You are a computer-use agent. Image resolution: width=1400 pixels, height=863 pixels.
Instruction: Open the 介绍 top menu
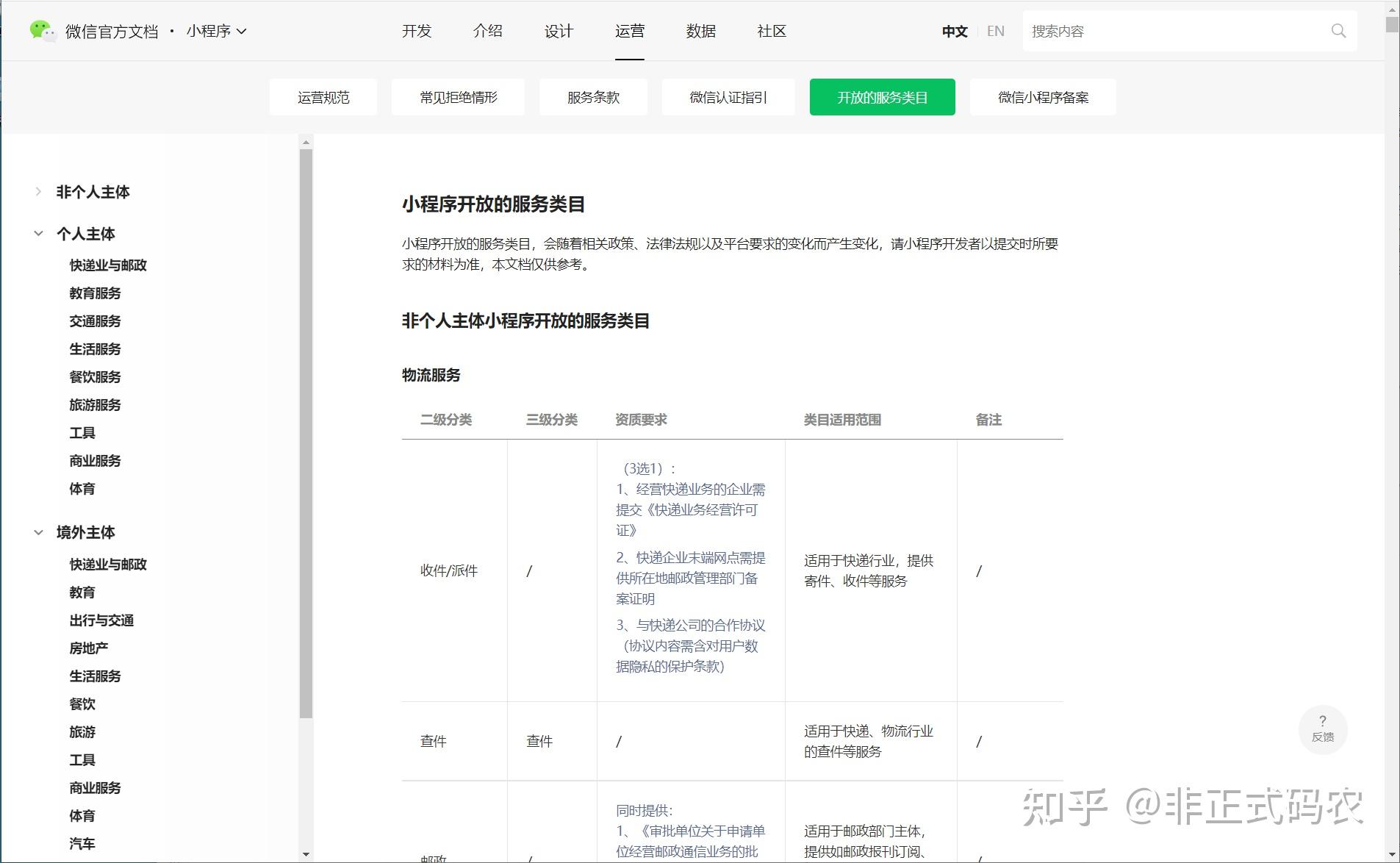(488, 31)
